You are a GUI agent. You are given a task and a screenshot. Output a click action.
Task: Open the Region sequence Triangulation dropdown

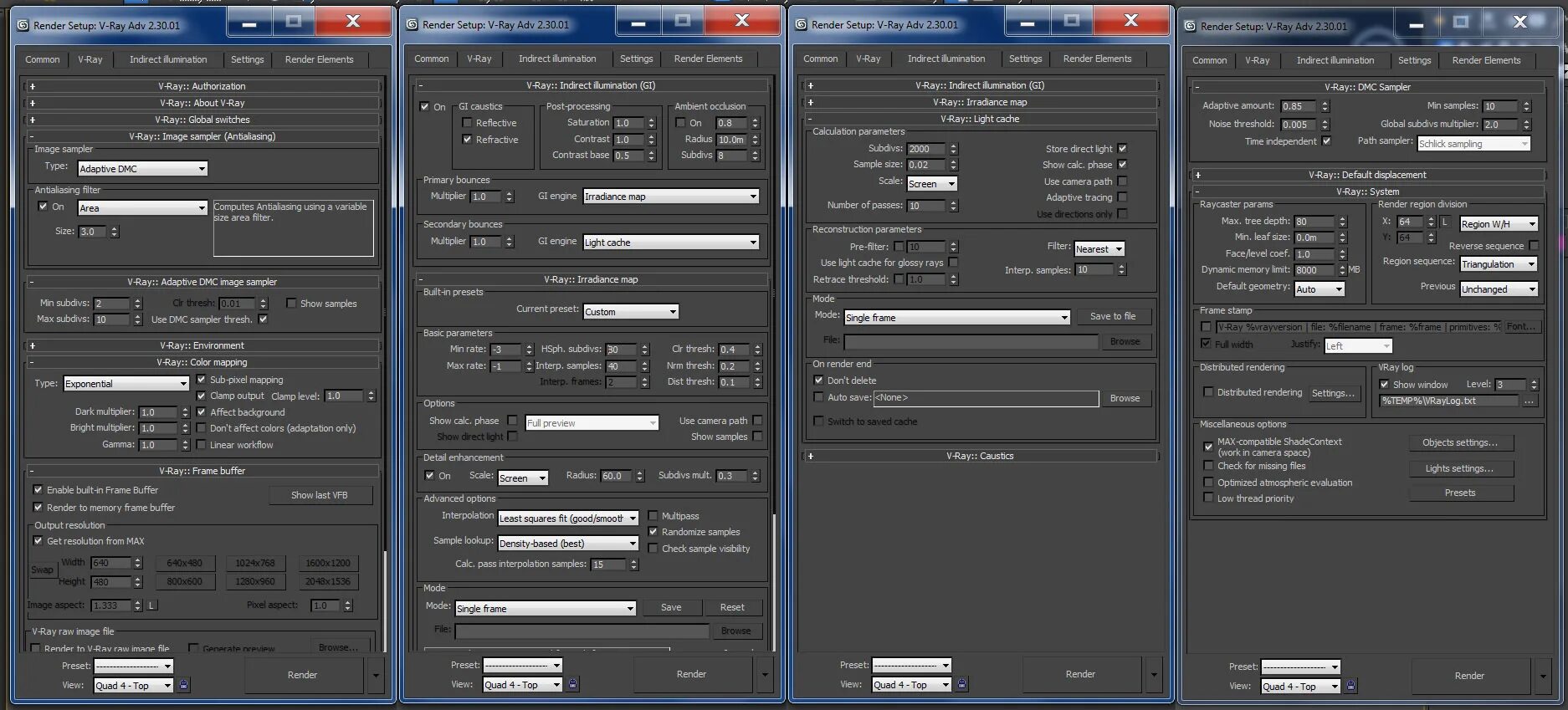point(1499,263)
